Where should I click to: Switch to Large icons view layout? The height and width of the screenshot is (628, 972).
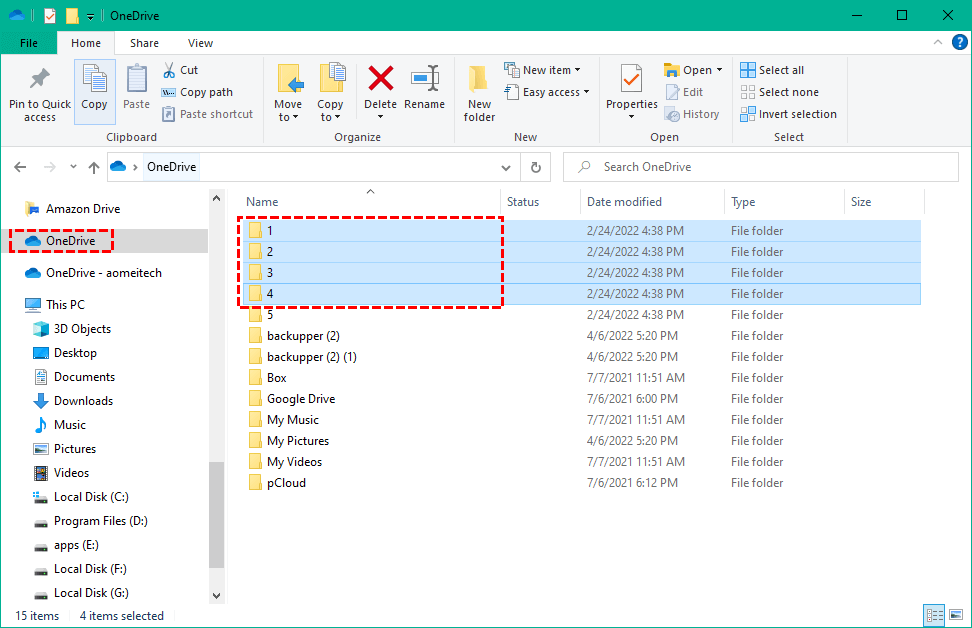click(956, 616)
